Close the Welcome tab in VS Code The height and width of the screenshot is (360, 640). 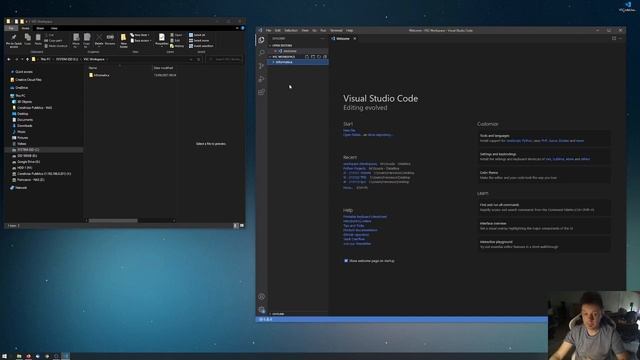[x=355, y=38]
